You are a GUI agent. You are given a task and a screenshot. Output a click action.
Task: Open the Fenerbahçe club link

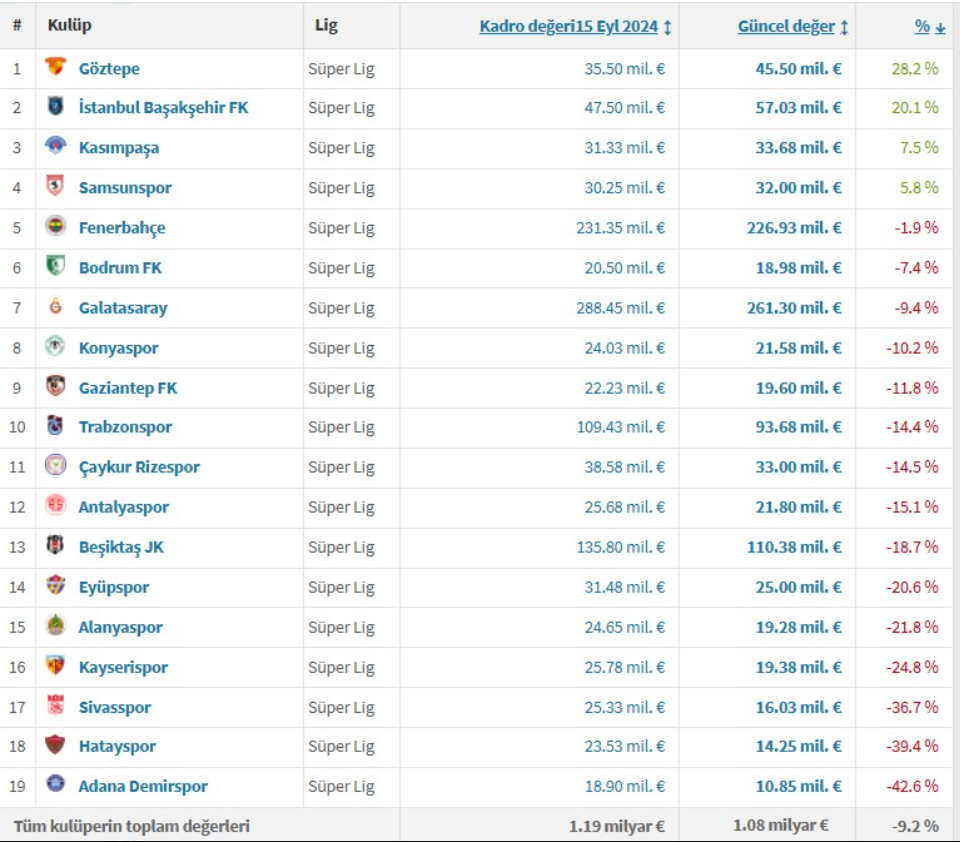(122, 228)
